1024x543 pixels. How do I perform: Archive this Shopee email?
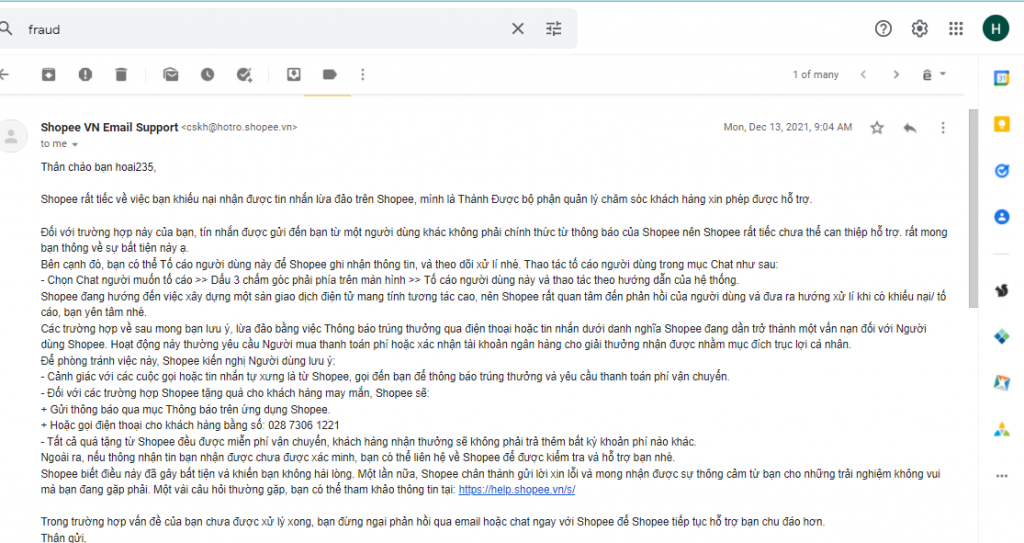point(48,74)
